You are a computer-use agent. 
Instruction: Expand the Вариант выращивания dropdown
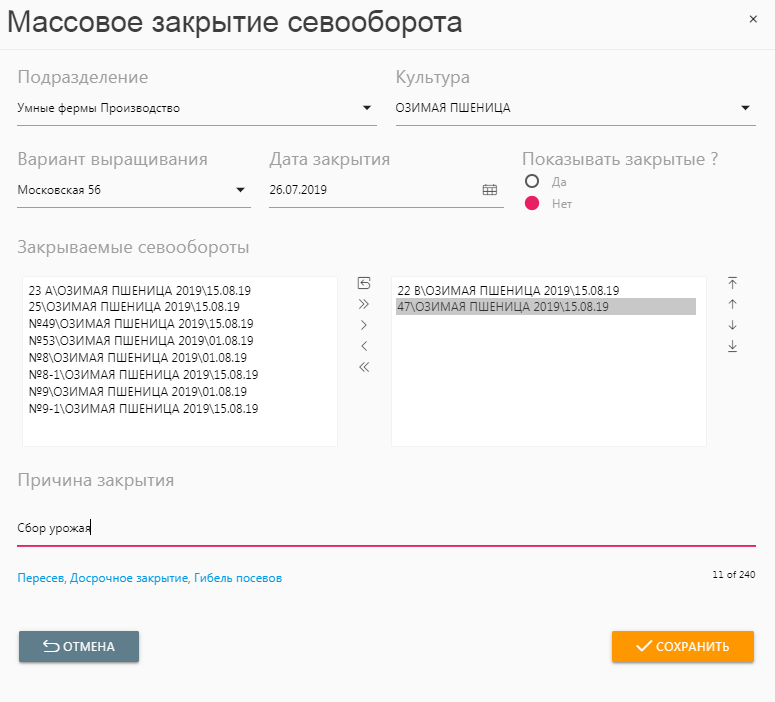pyautogui.click(x=240, y=189)
